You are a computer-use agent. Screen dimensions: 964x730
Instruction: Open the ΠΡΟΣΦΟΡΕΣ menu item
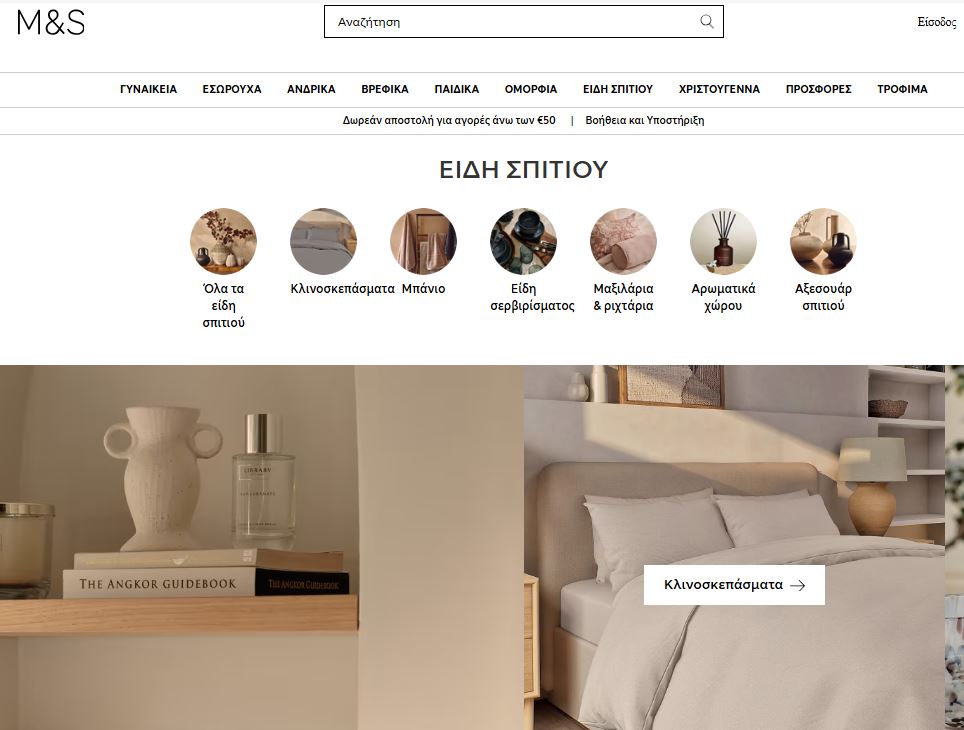pyautogui.click(x=818, y=89)
